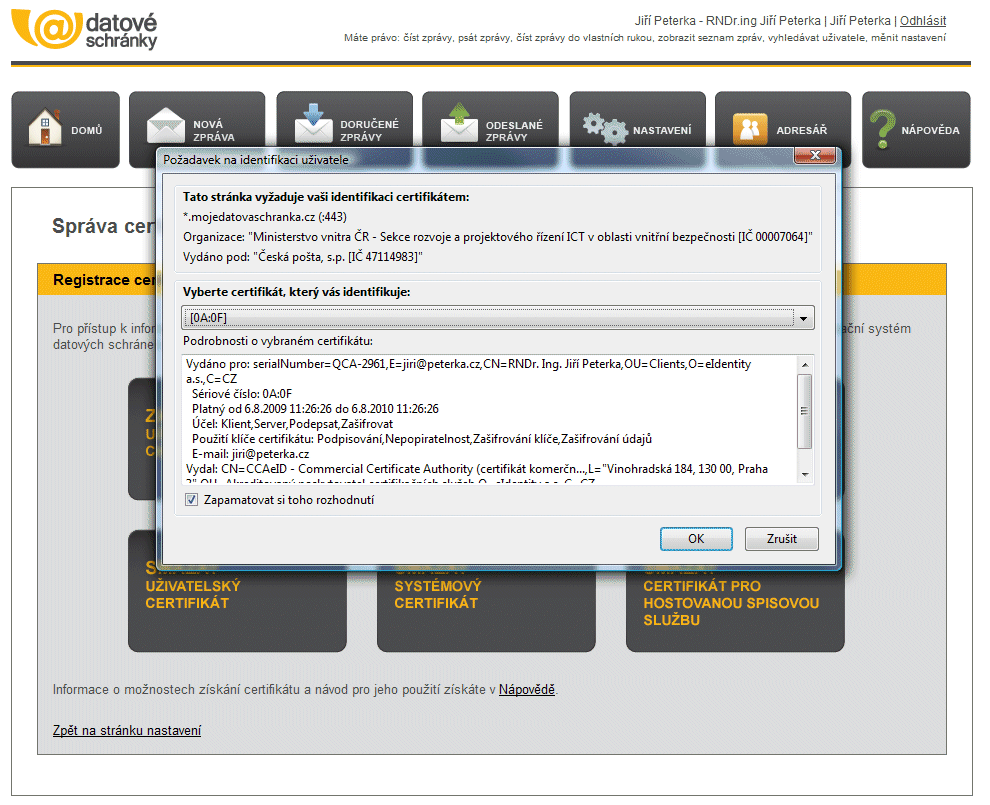Image resolution: width=990 pixels, height=805 pixels.
Task: Click the 'Účel: Klient,Server,Podepsat,Zašifrovat' line
Action: coord(292,424)
